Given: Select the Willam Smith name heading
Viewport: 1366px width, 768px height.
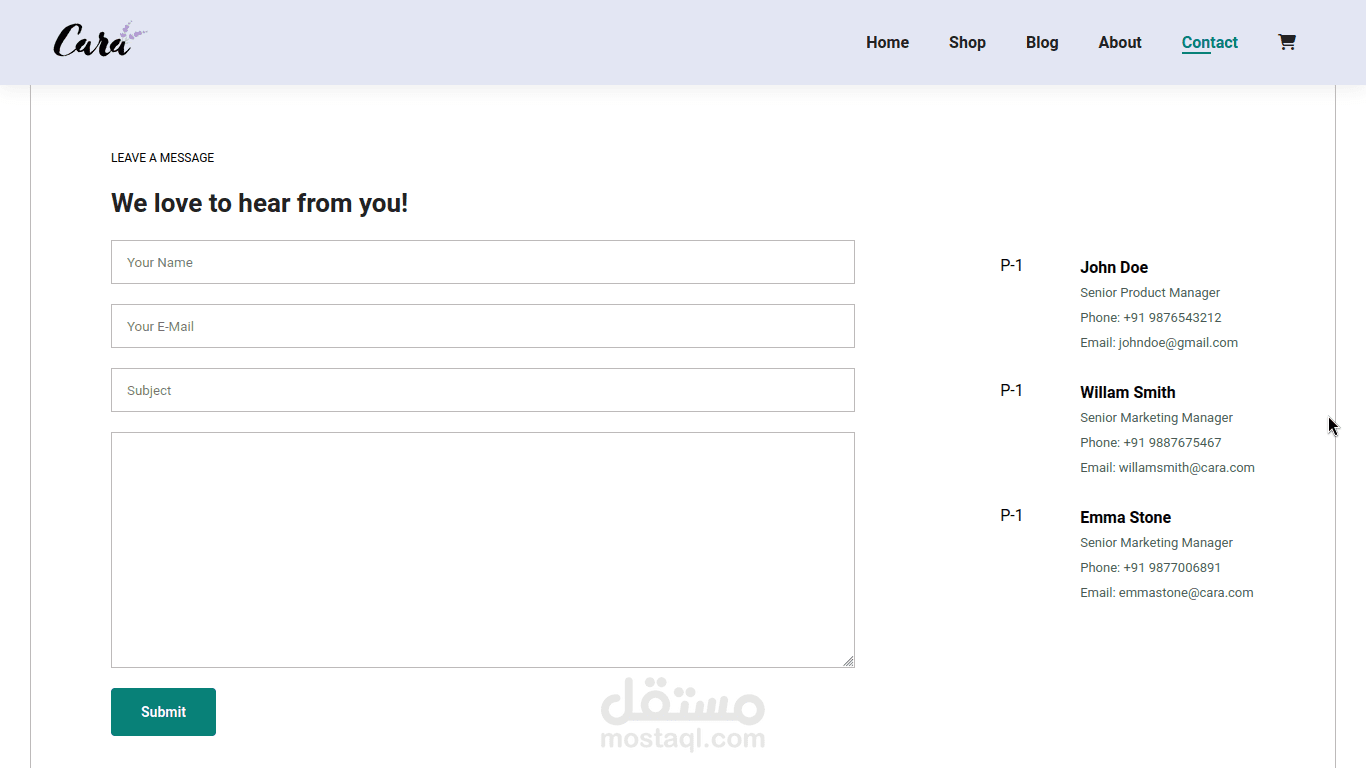Looking at the screenshot, I should tap(1127, 392).
